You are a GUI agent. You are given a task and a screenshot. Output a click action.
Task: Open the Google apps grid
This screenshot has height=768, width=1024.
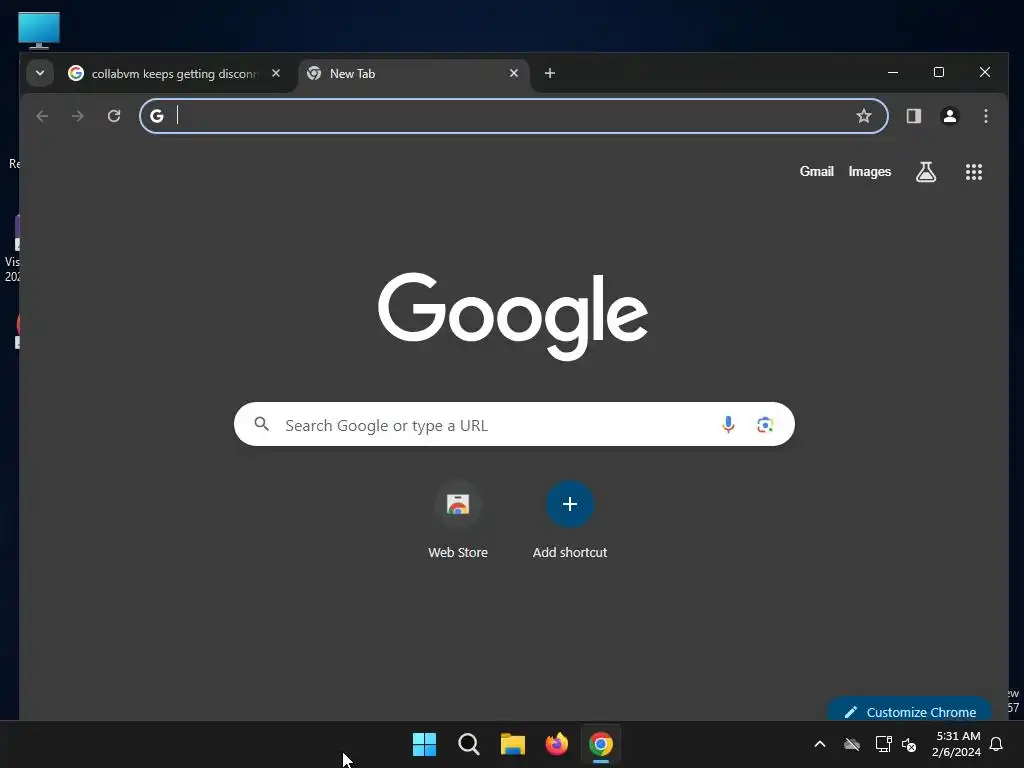(x=974, y=172)
